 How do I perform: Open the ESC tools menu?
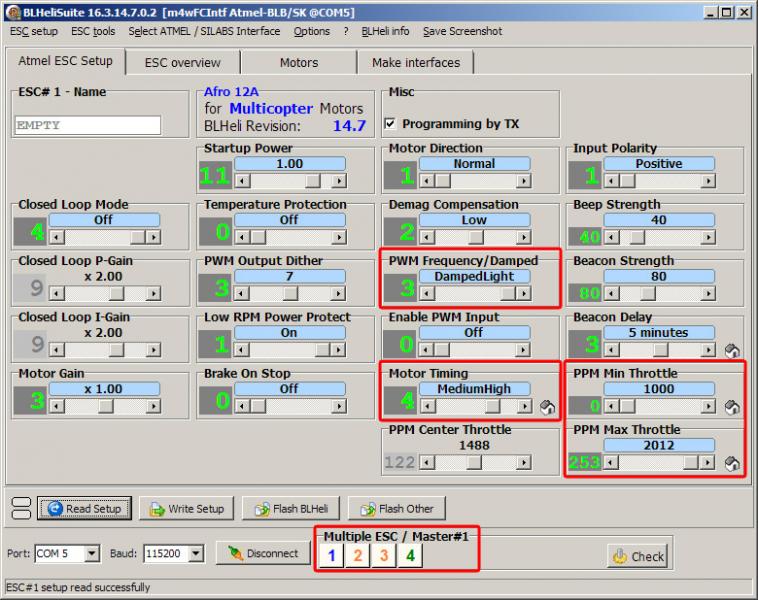click(93, 31)
